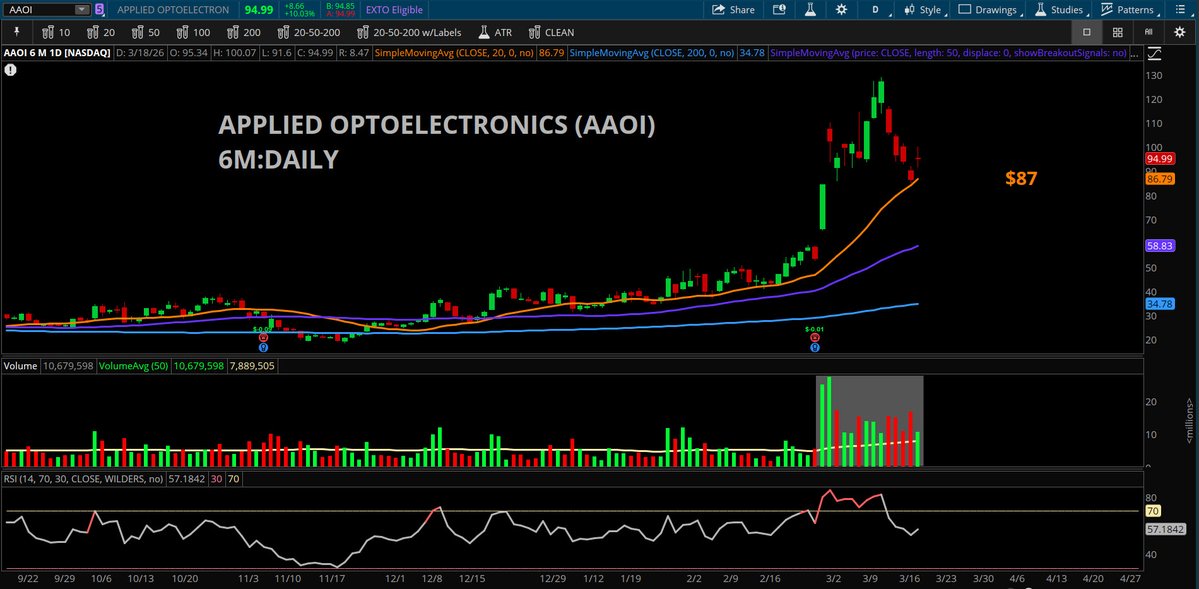The height and width of the screenshot is (589, 1199).
Task: Click the RSI (14, 70, 30, CLOSE, WILDERS, no) label
Action: (x=83, y=478)
